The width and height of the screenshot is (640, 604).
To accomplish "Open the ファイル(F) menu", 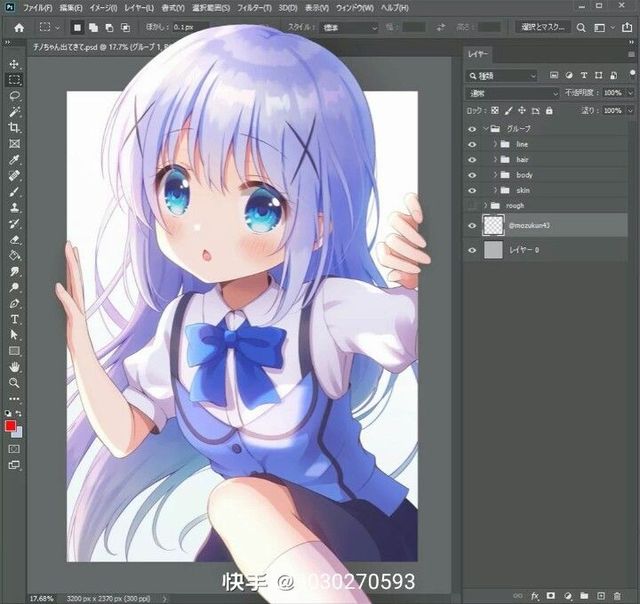I will (38, 8).
